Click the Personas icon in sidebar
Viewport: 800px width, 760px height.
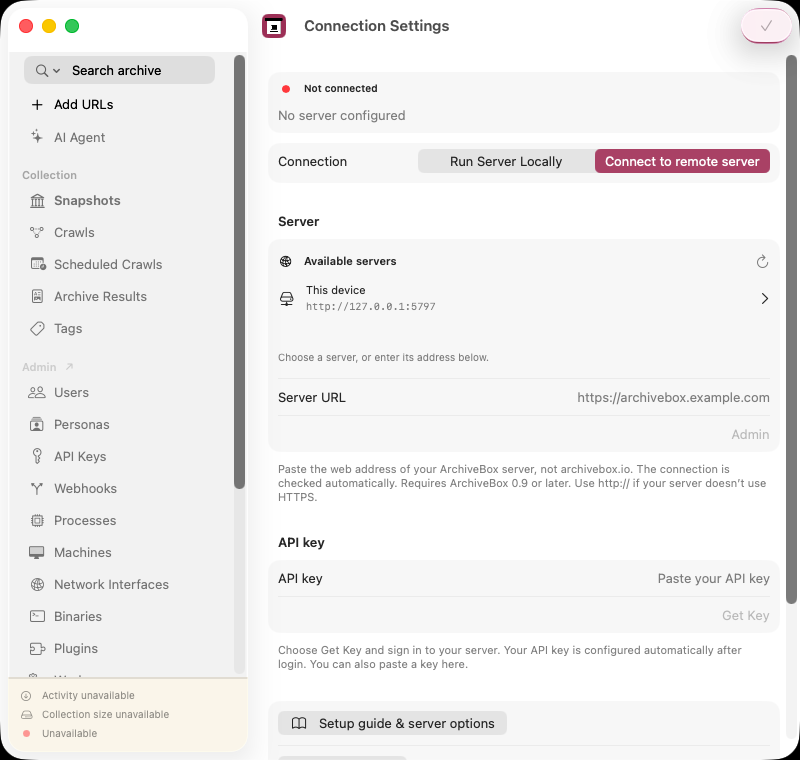pos(37,424)
